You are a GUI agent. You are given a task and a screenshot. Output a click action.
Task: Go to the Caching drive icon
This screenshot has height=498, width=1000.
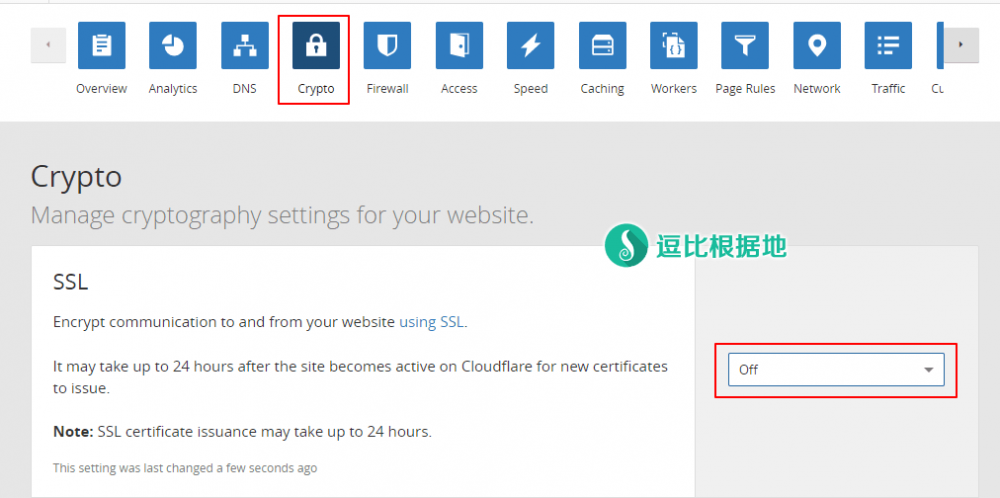tap(602, 46)
